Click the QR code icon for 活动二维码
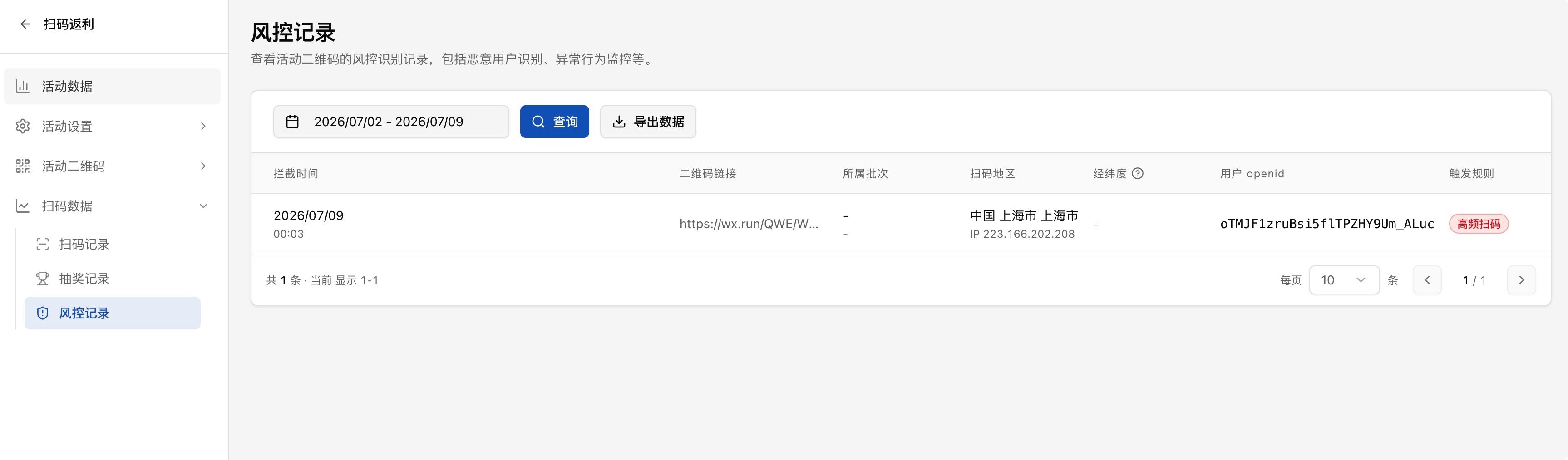This screenshot has height=460, width=1568. tap(23, 166)
